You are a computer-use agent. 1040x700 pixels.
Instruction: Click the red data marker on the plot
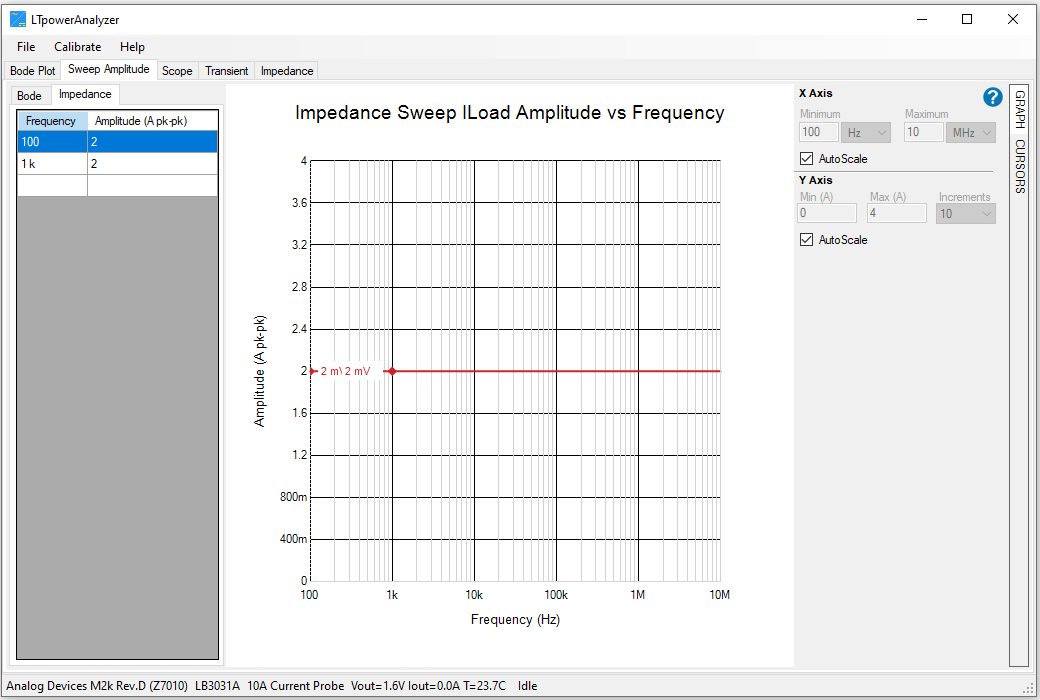tap(392, 371)
